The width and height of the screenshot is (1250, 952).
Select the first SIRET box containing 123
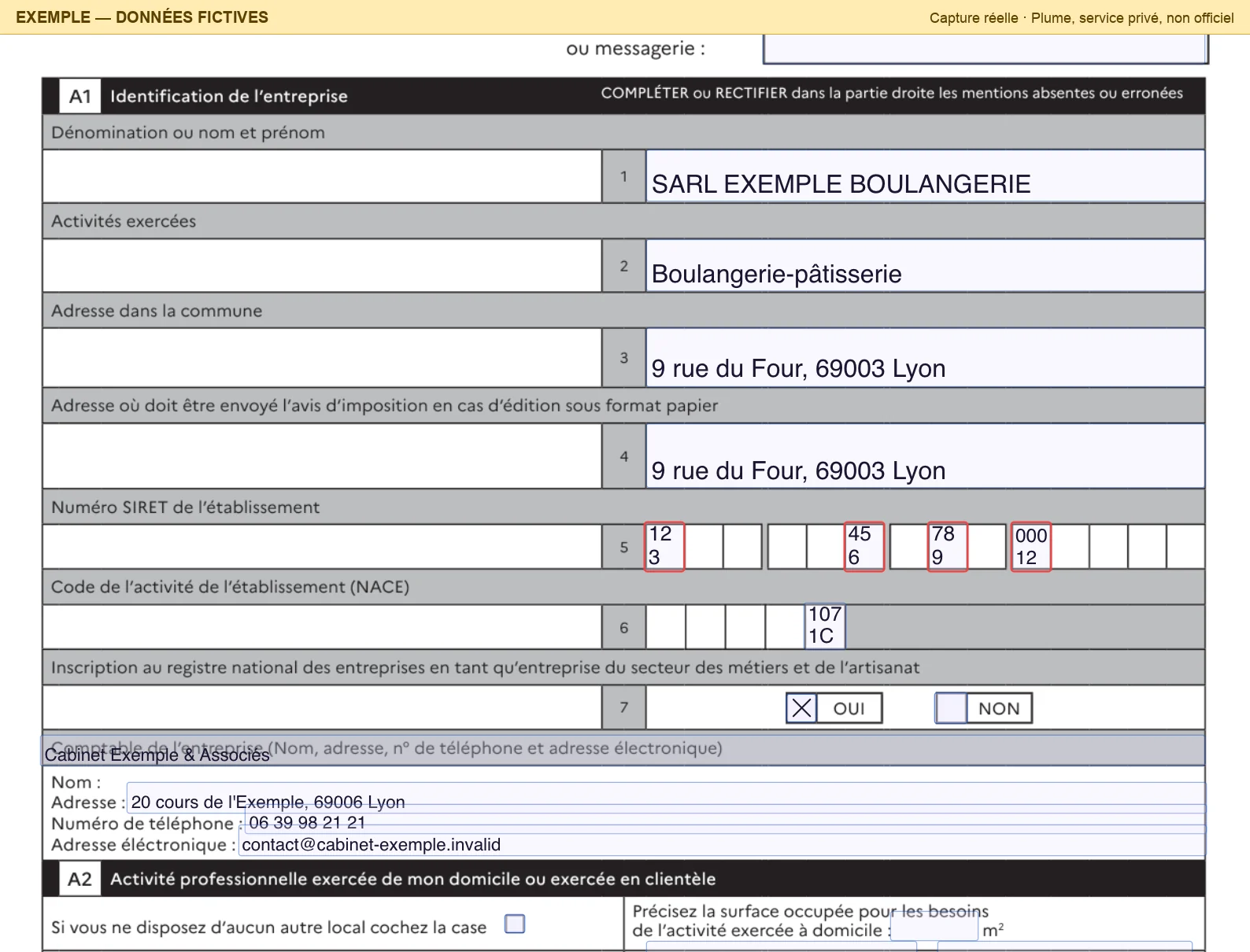(x=664, y=546)
